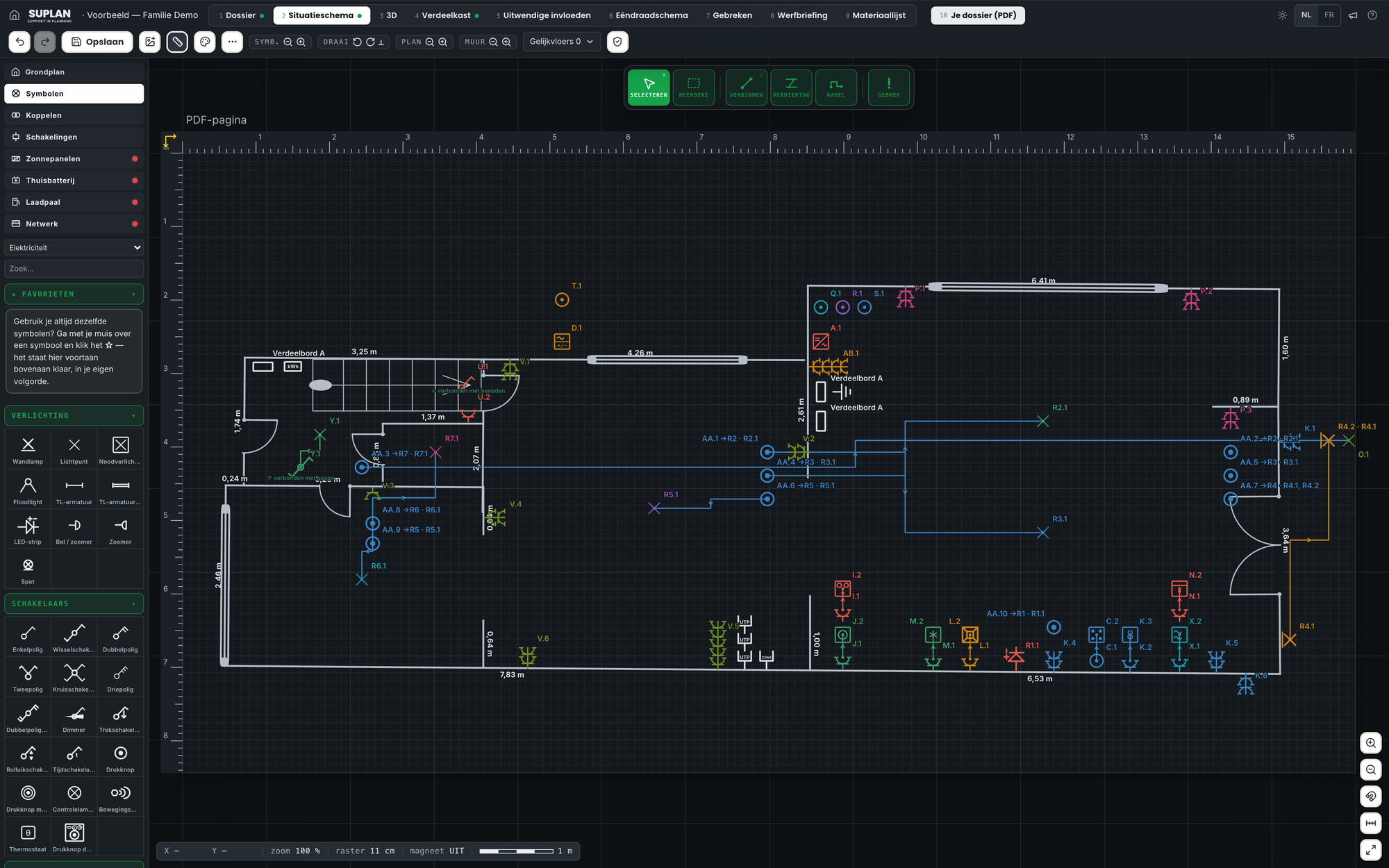The height and width of the screenshot is (868, 1389).
Task: Open the Laadpaal sidebar section
Action: tap(74, 202)
